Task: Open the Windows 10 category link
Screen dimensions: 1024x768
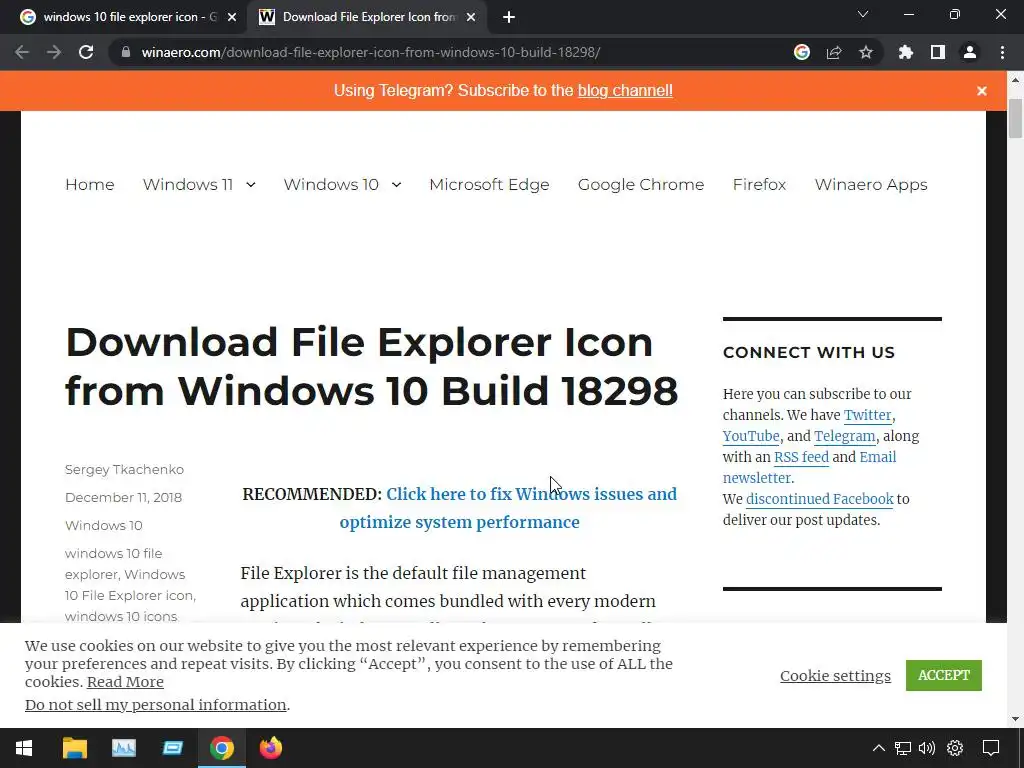Action: point(103,526)
